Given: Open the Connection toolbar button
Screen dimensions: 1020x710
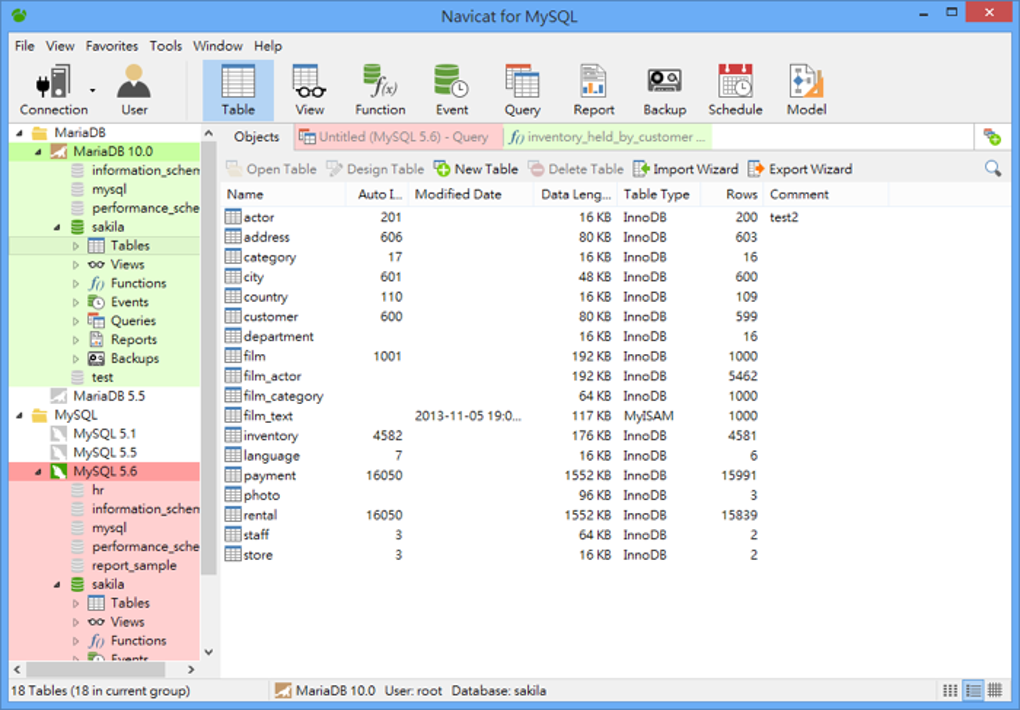Looking at the screenshot, I should point(53,90).
